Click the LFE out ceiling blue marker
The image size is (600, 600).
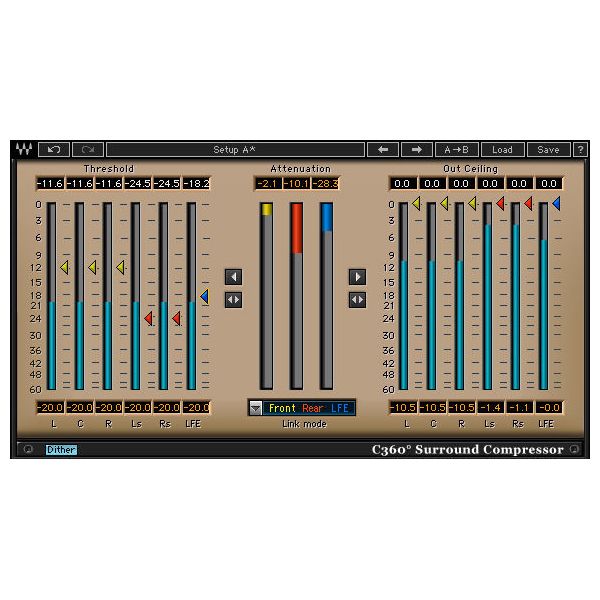(556, 203)
